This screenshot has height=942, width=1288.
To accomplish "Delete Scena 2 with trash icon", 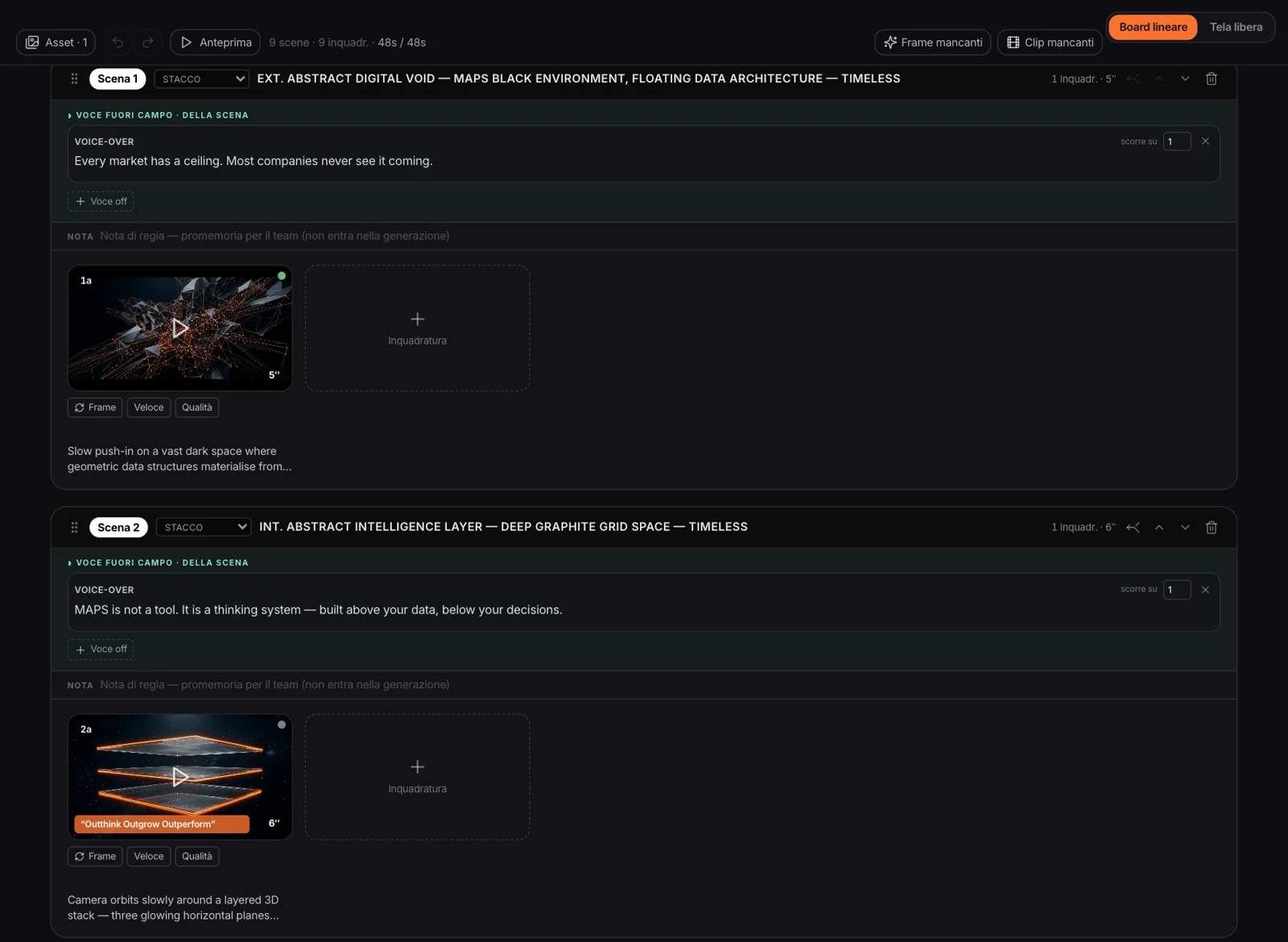I will 1212,527.
